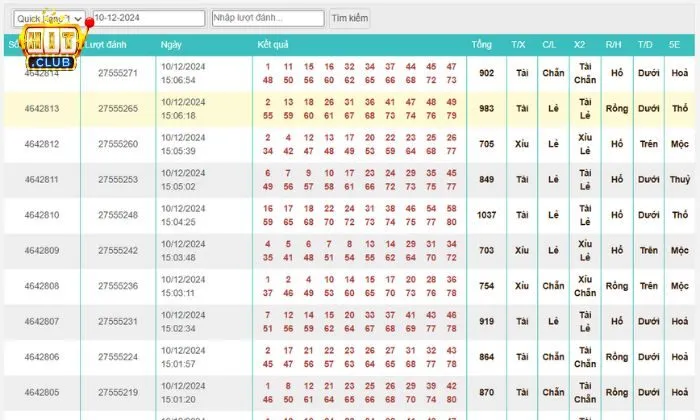Select draw number 4642805
This screenshot has width=700, height=420.
point(42,392)
